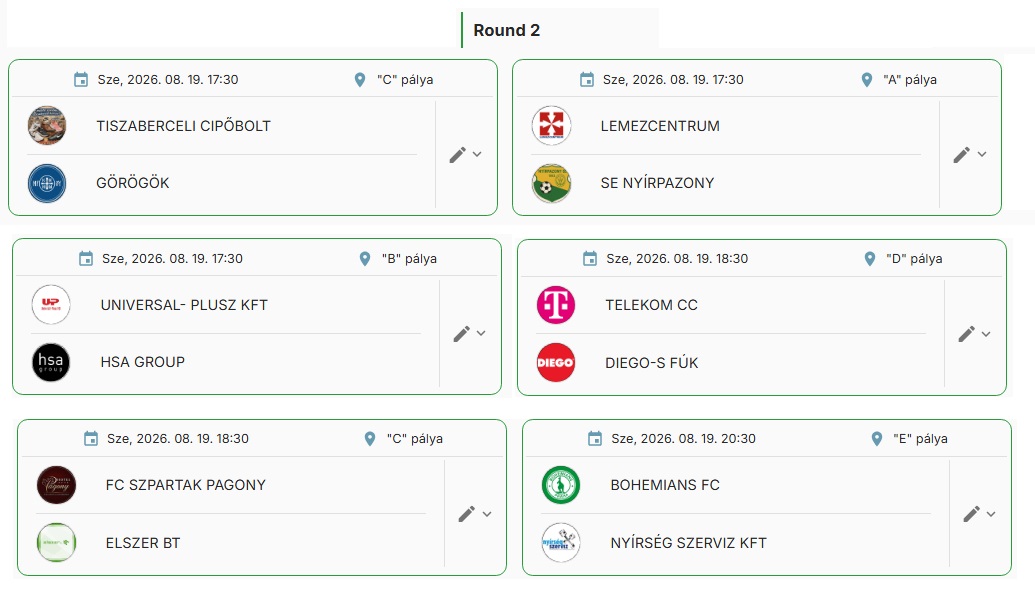Viewport: 1035px width, 589px height.
Task: Click location pin beside "E" pálya
Action: [x=877, y=439]
